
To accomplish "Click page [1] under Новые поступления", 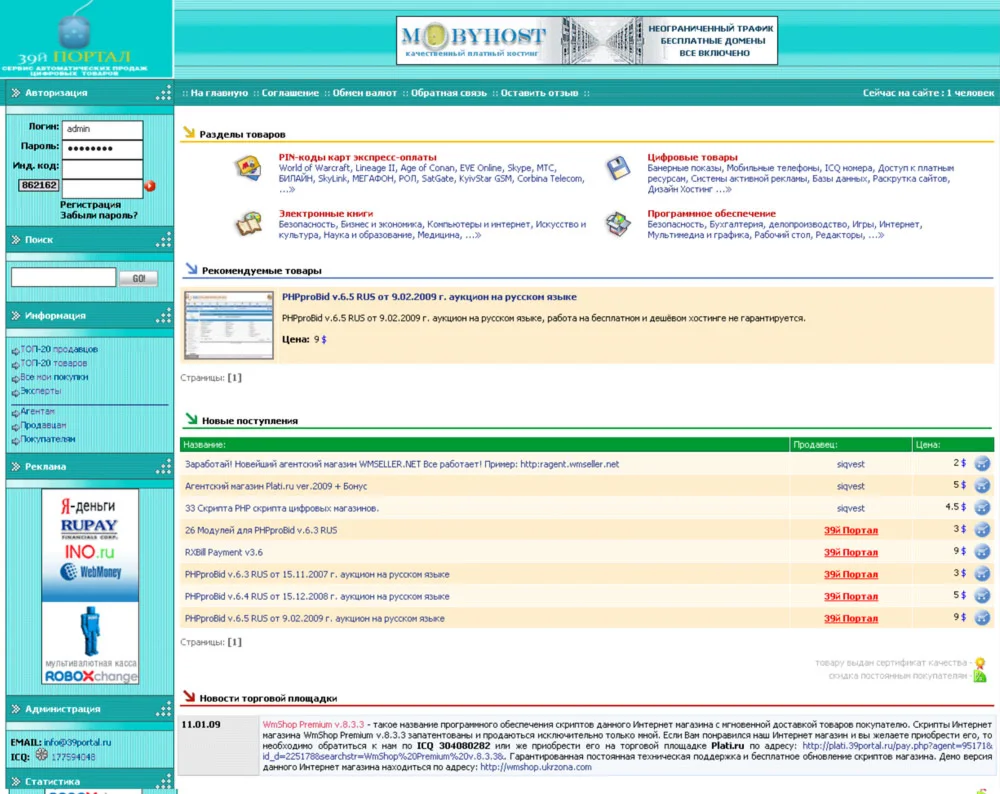I will point(235,642).
